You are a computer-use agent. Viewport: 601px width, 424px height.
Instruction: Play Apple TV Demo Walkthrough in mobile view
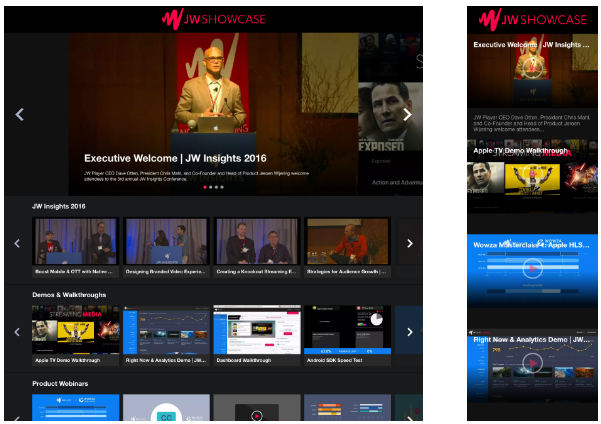533,174
